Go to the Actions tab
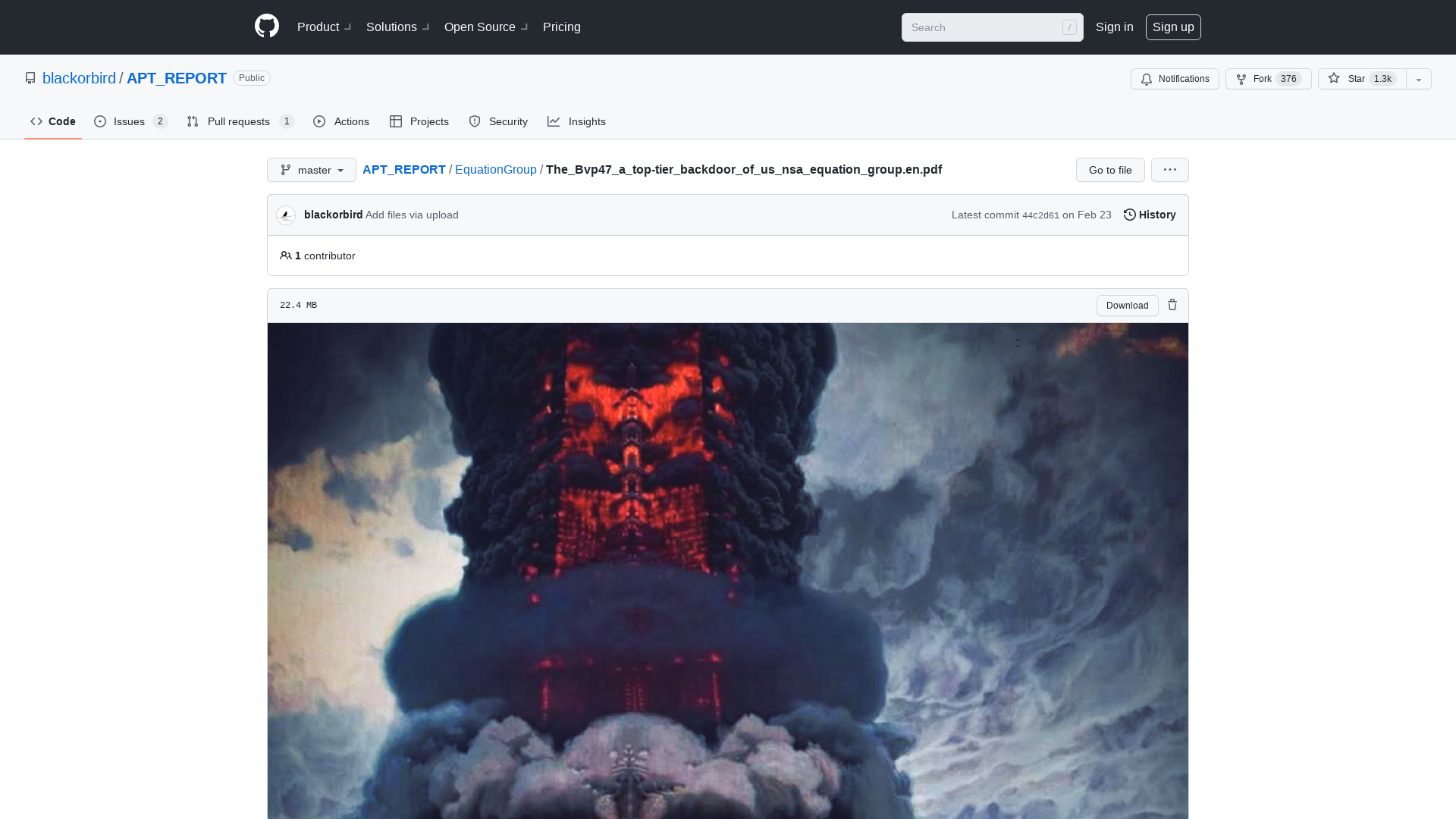Image resolution: width=1456 pixels, height=819 pixels. [x=341, y=121]
